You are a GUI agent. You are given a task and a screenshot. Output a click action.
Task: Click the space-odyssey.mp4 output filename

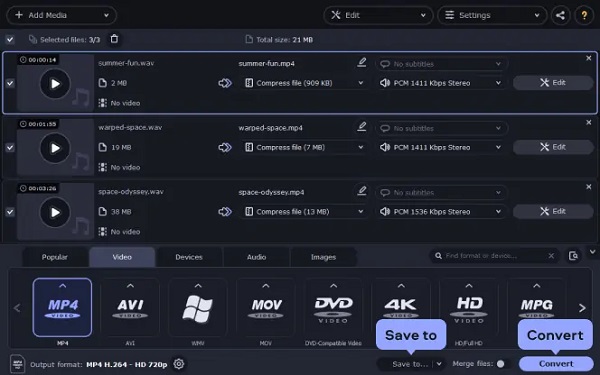click(x=271, y=192)
